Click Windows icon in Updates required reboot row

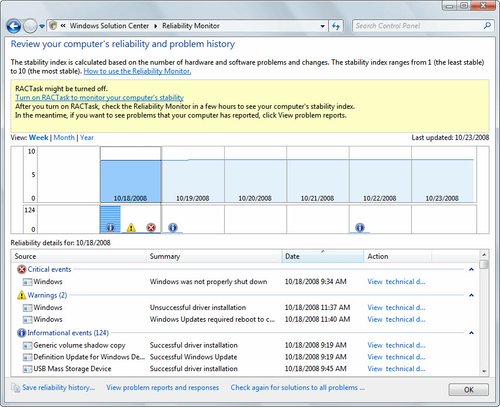coord(27,320)
